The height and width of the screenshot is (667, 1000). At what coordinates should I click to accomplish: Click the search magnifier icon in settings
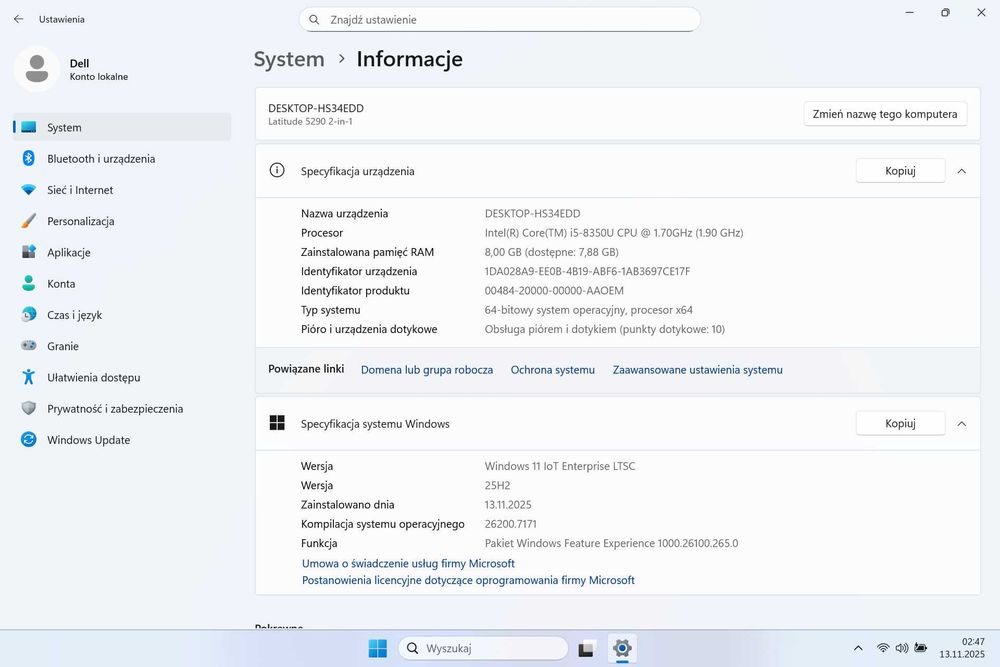[x=314, y=20]
